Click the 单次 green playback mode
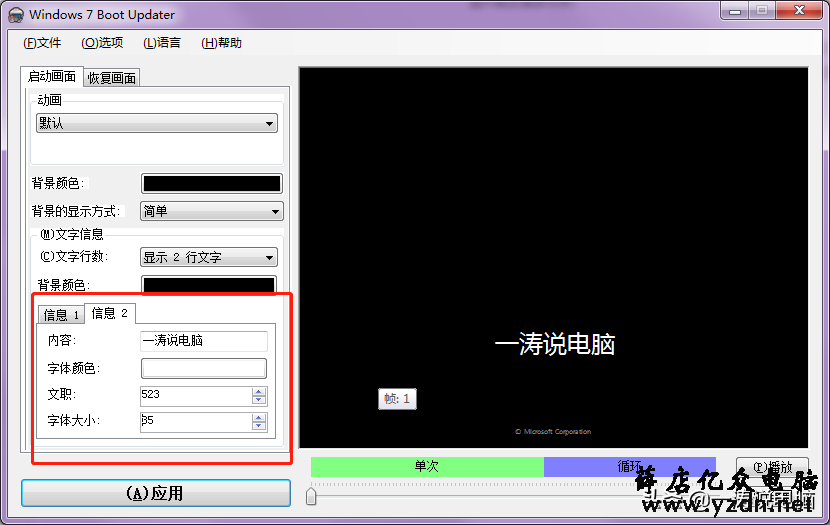Viewport: 830px width, 525px height. 427,467
